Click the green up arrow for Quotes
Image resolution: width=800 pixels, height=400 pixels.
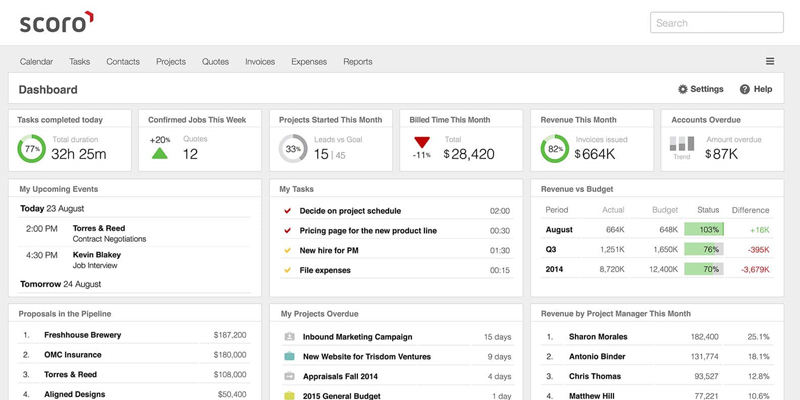tap(160, 153)
